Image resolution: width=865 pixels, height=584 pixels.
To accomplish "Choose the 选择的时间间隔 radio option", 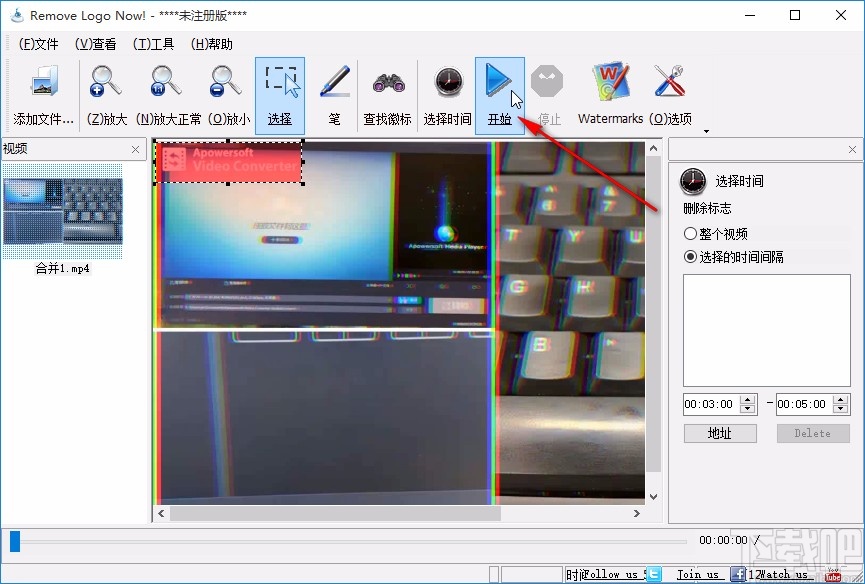I will [692, 256].
